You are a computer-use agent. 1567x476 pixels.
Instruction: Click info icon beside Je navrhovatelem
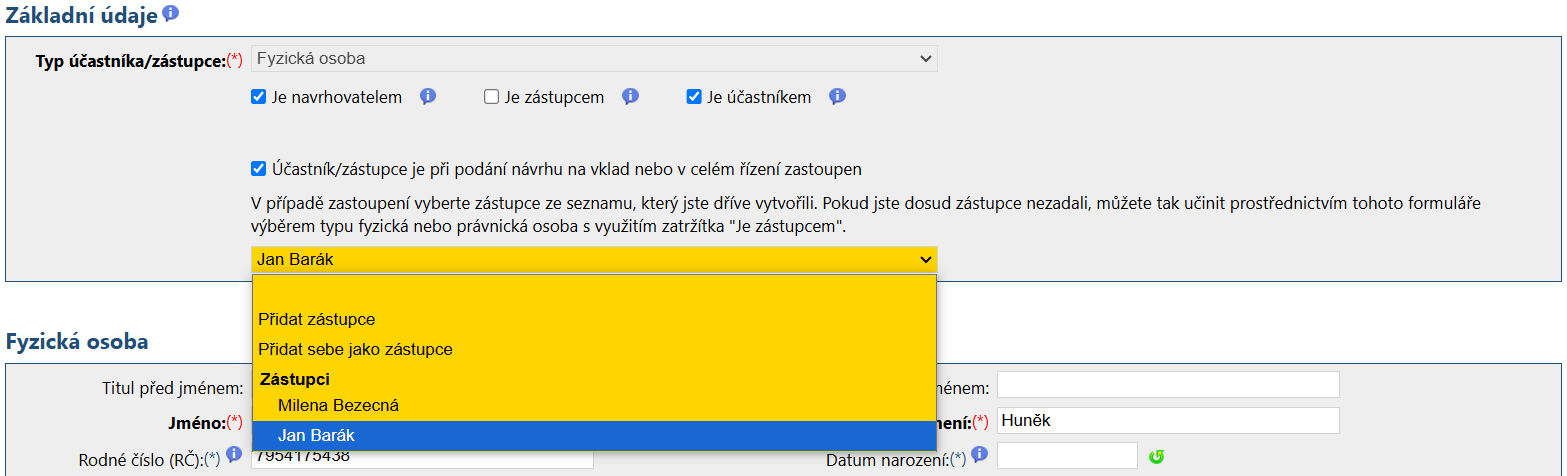428,97
